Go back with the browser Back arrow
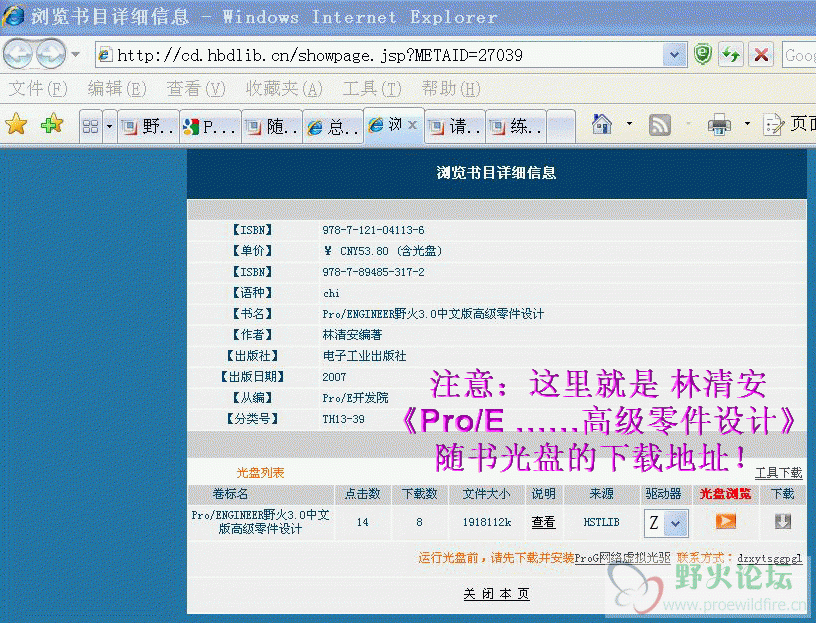The image size is (816, 623). pos(18,54)
